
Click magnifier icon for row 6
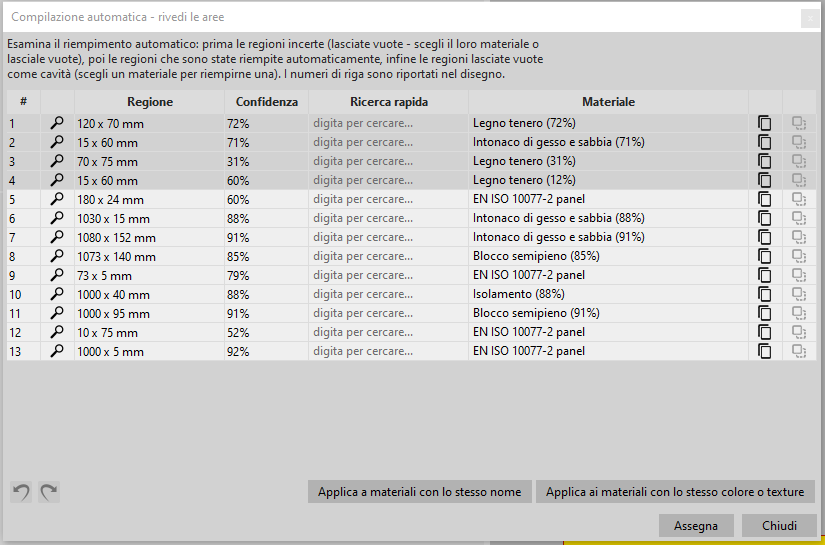(57, 218)
